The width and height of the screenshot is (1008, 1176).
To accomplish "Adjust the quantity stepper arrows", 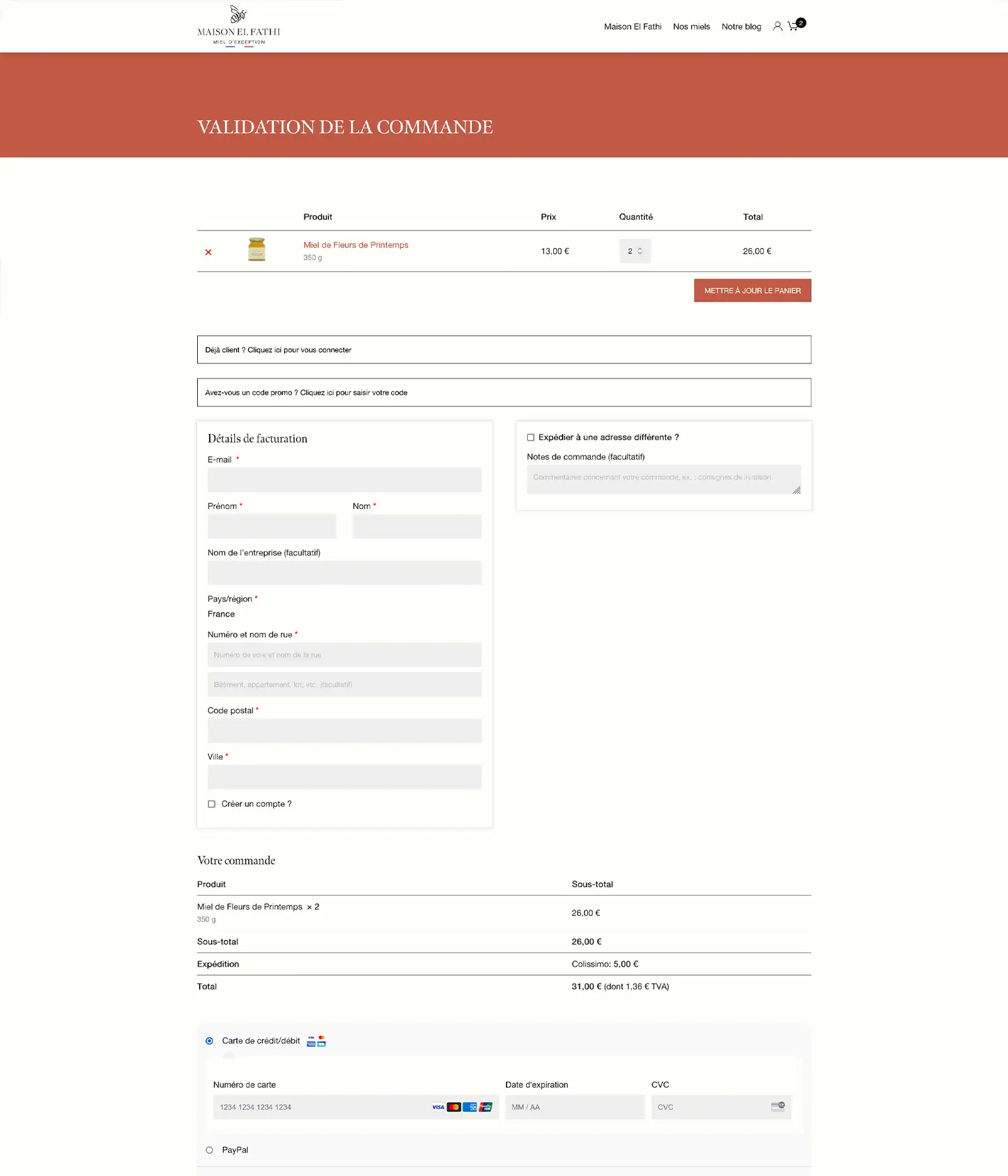I will (x=639, y=251).
